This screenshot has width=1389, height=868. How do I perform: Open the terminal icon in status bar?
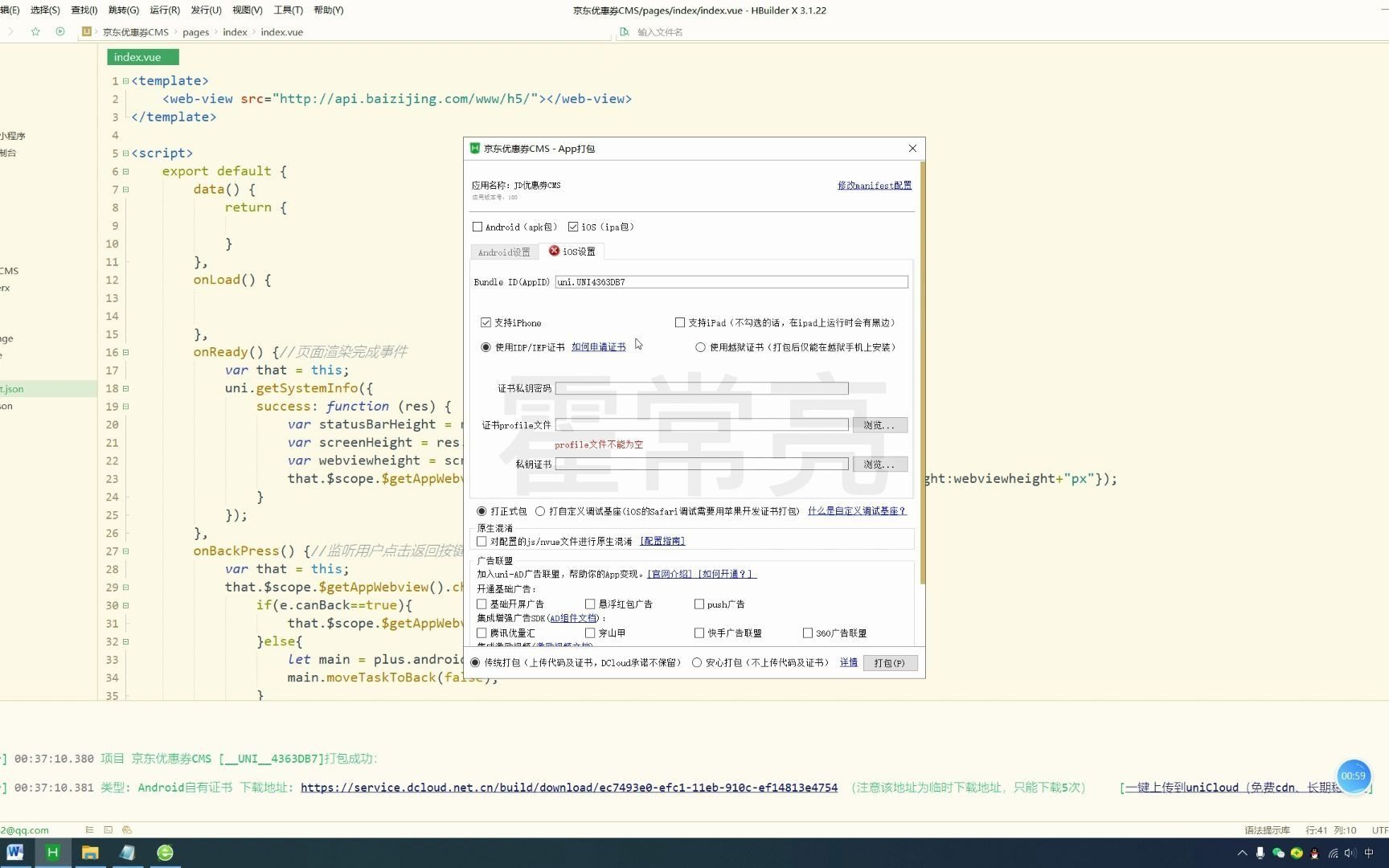pyautogui.click(x=108, y=829)
